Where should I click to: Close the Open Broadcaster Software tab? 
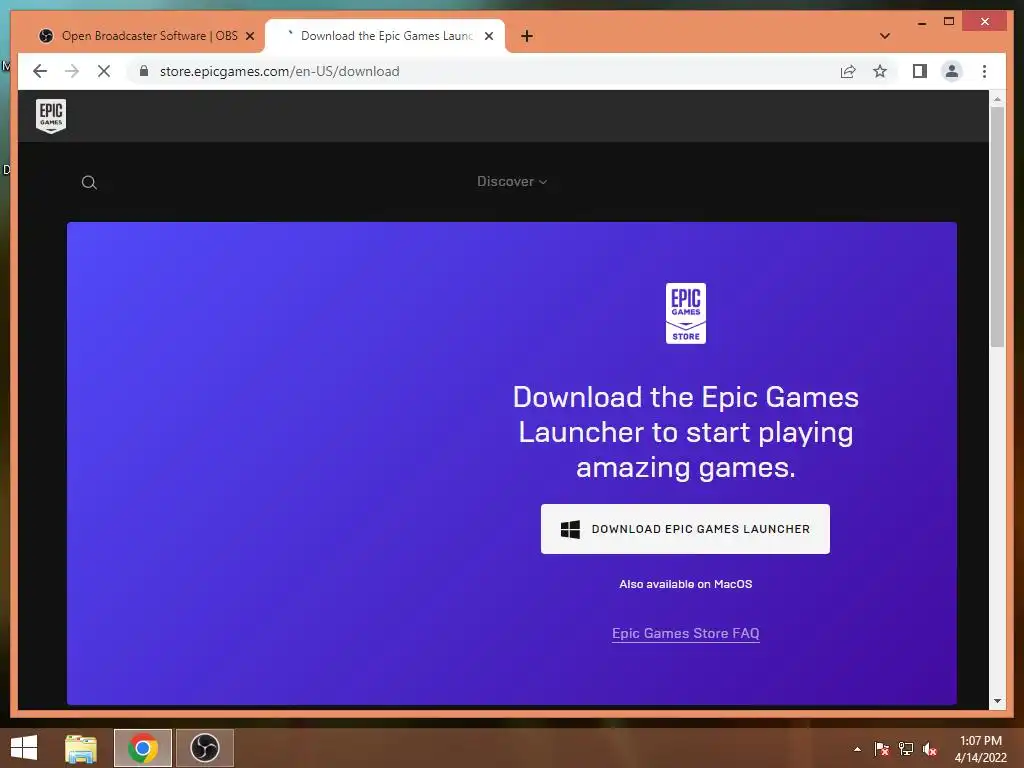pyautogui.click(x=249, y=36)
